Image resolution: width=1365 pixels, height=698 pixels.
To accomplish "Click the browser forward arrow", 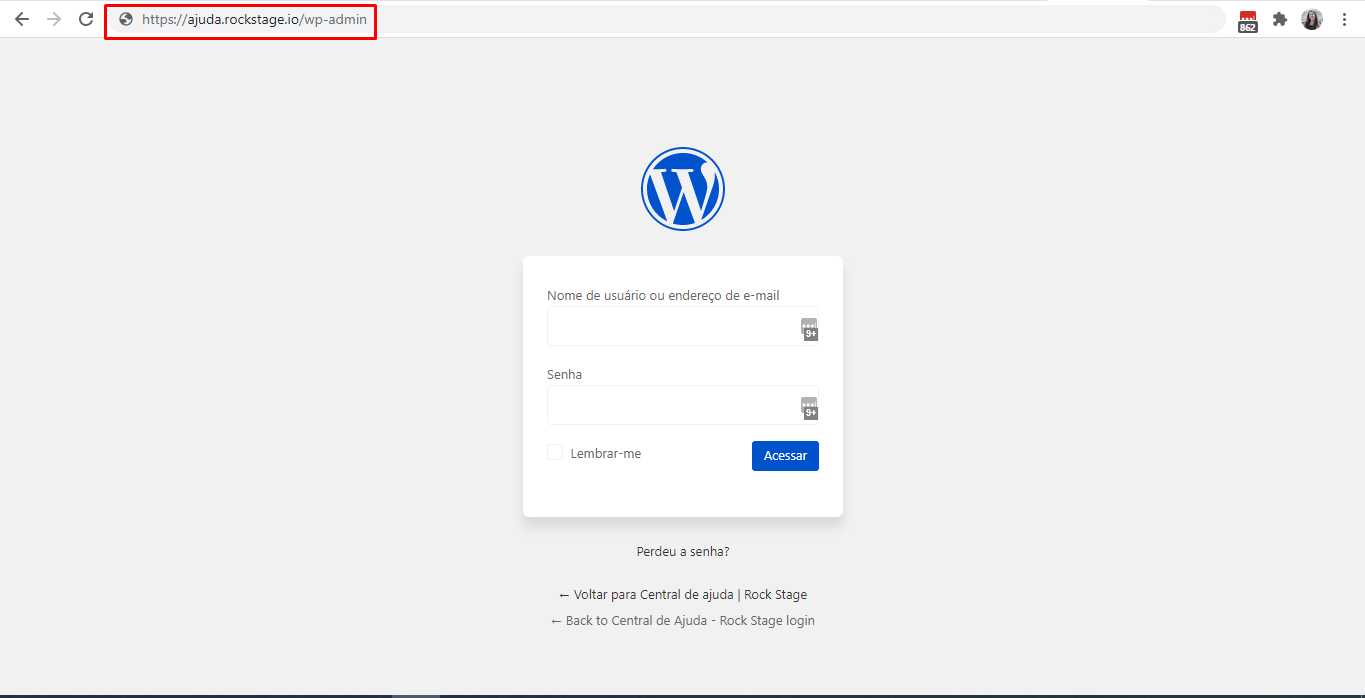I will click(x=54, y=19).
